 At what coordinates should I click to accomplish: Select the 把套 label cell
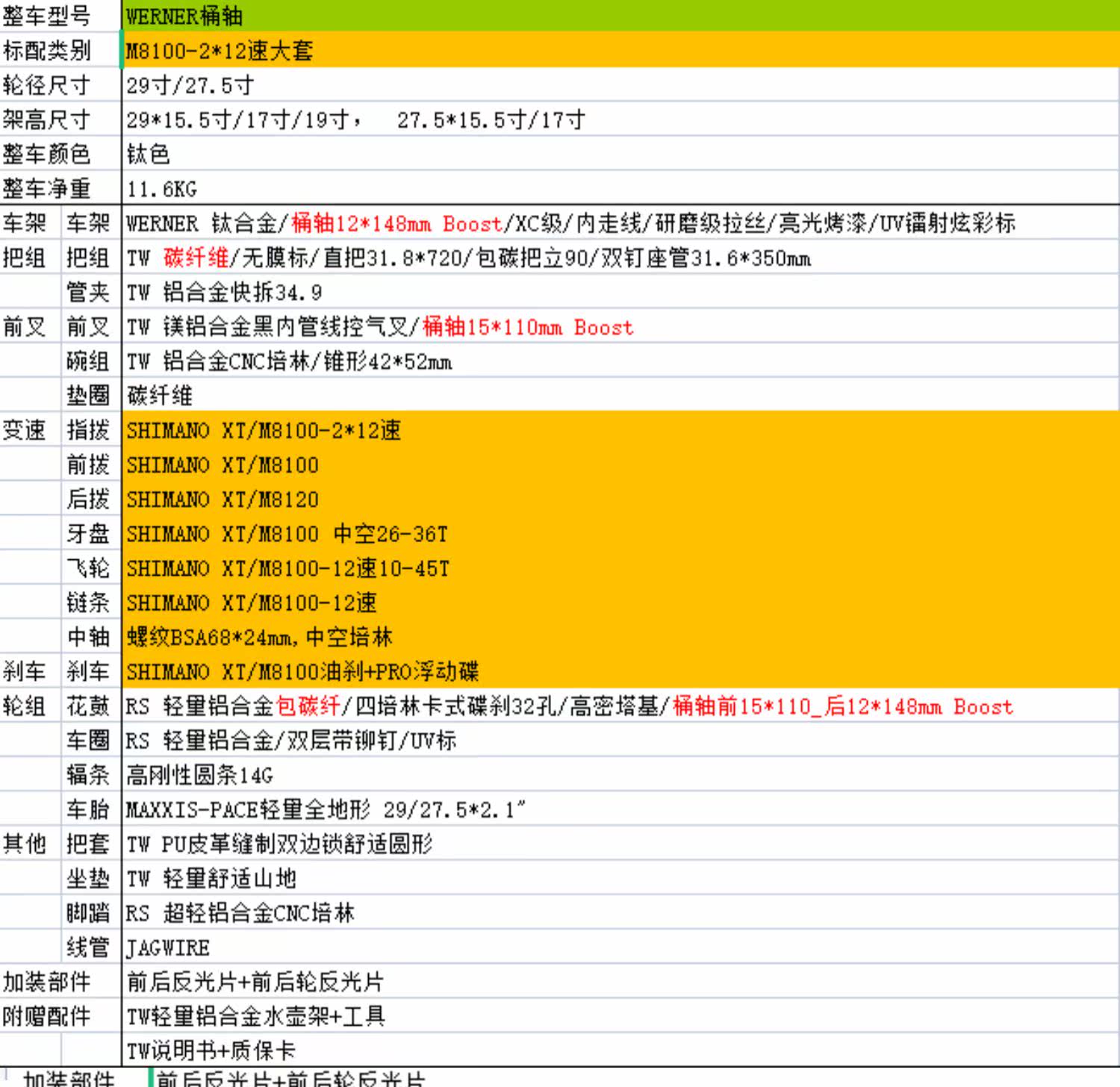coord(90,843)
